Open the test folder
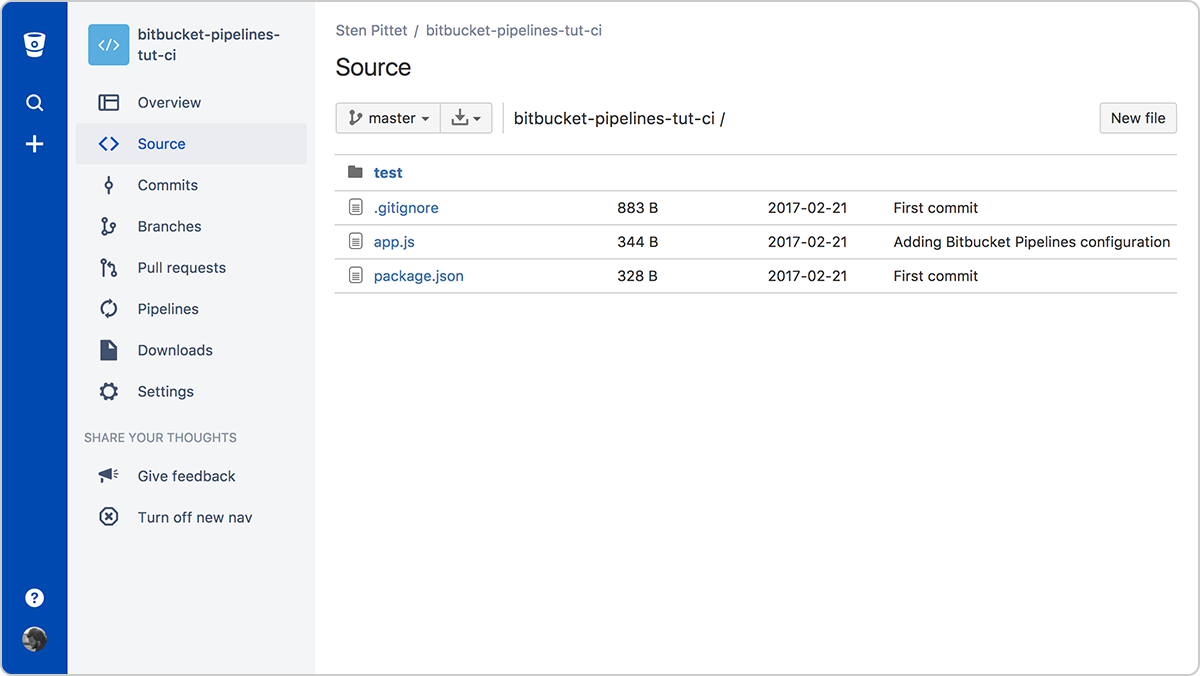This screenshot has height=676, width=1200. 388,172
